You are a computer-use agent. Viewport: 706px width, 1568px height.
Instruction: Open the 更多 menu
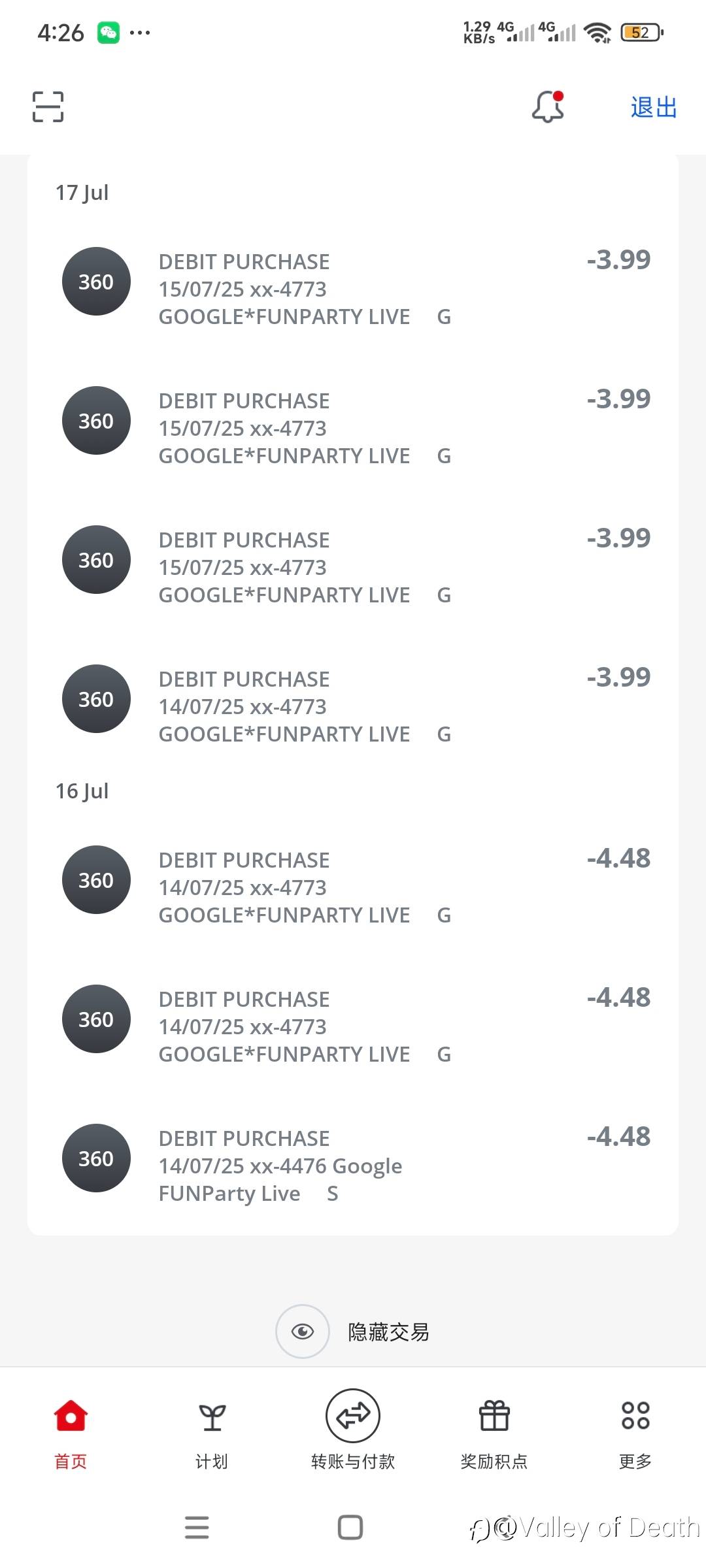tap(635, 1431)
